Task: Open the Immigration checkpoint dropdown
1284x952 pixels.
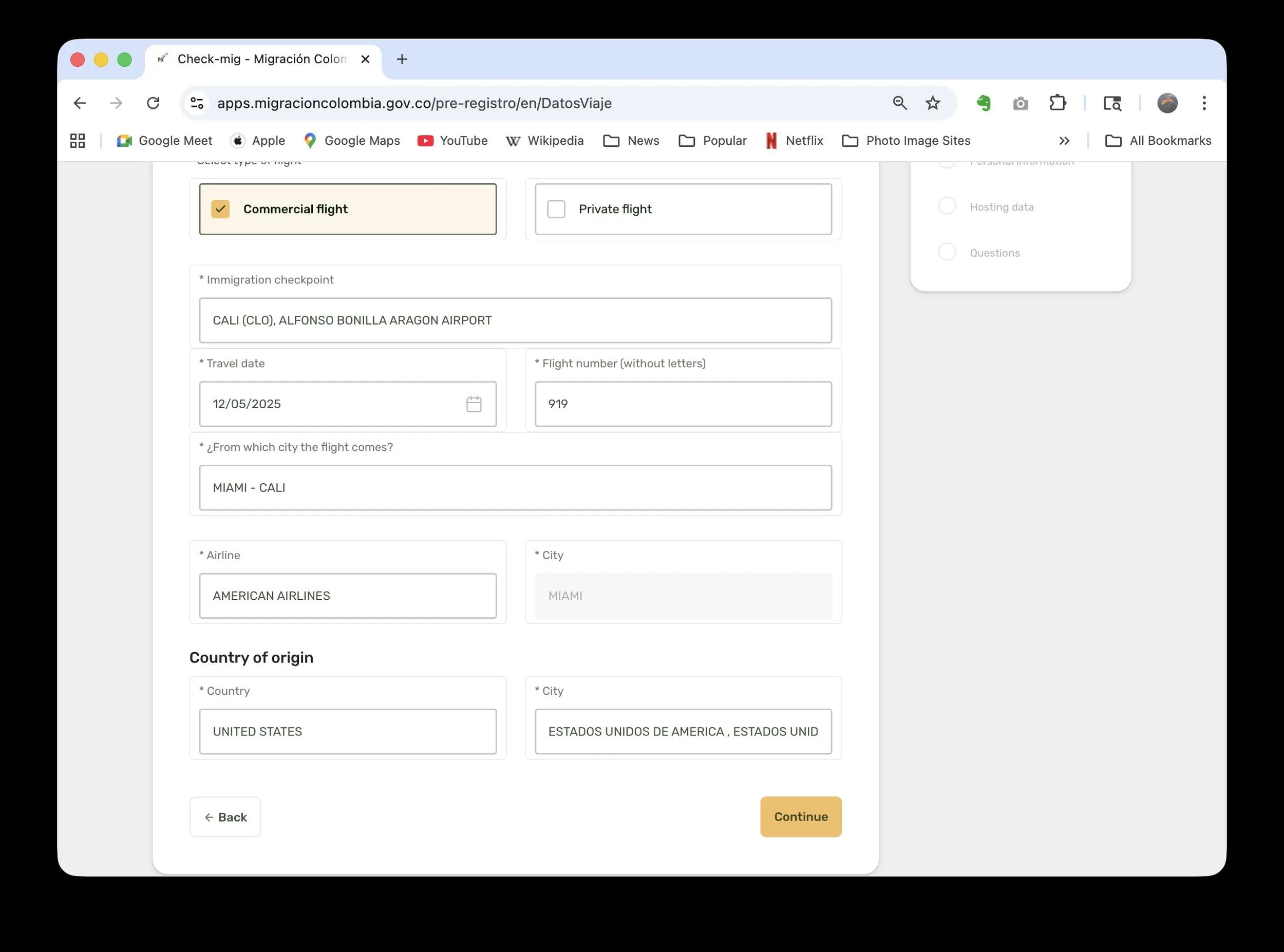Action: pos(515,320)
